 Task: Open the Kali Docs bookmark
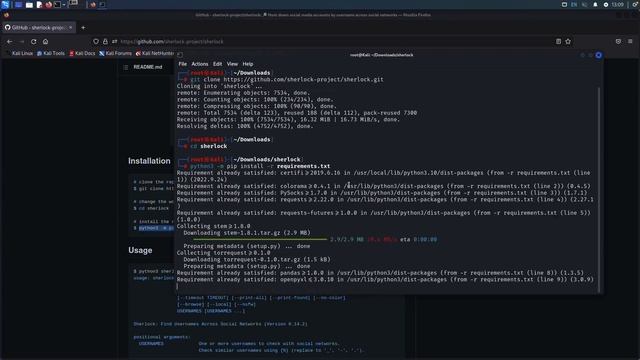pos(82,53)
